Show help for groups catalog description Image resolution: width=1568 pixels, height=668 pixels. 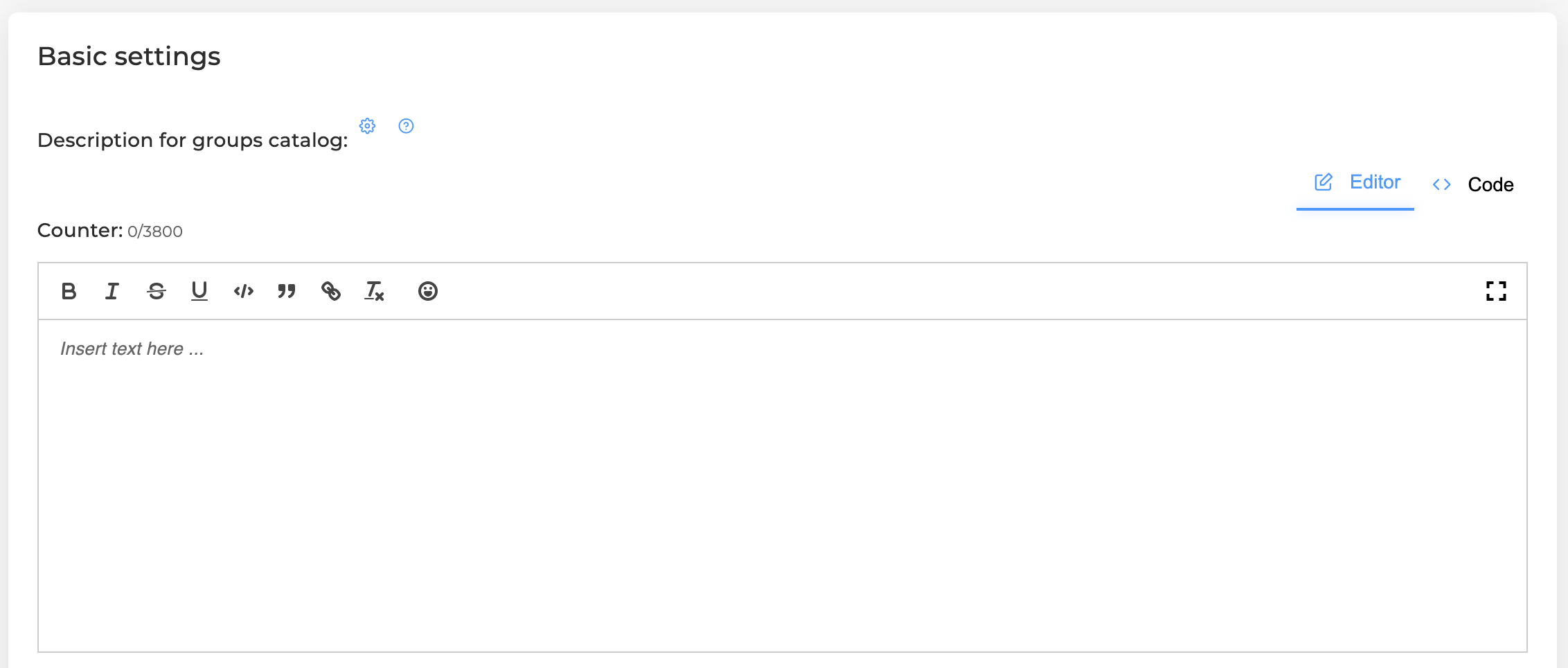tap(407, 126)
